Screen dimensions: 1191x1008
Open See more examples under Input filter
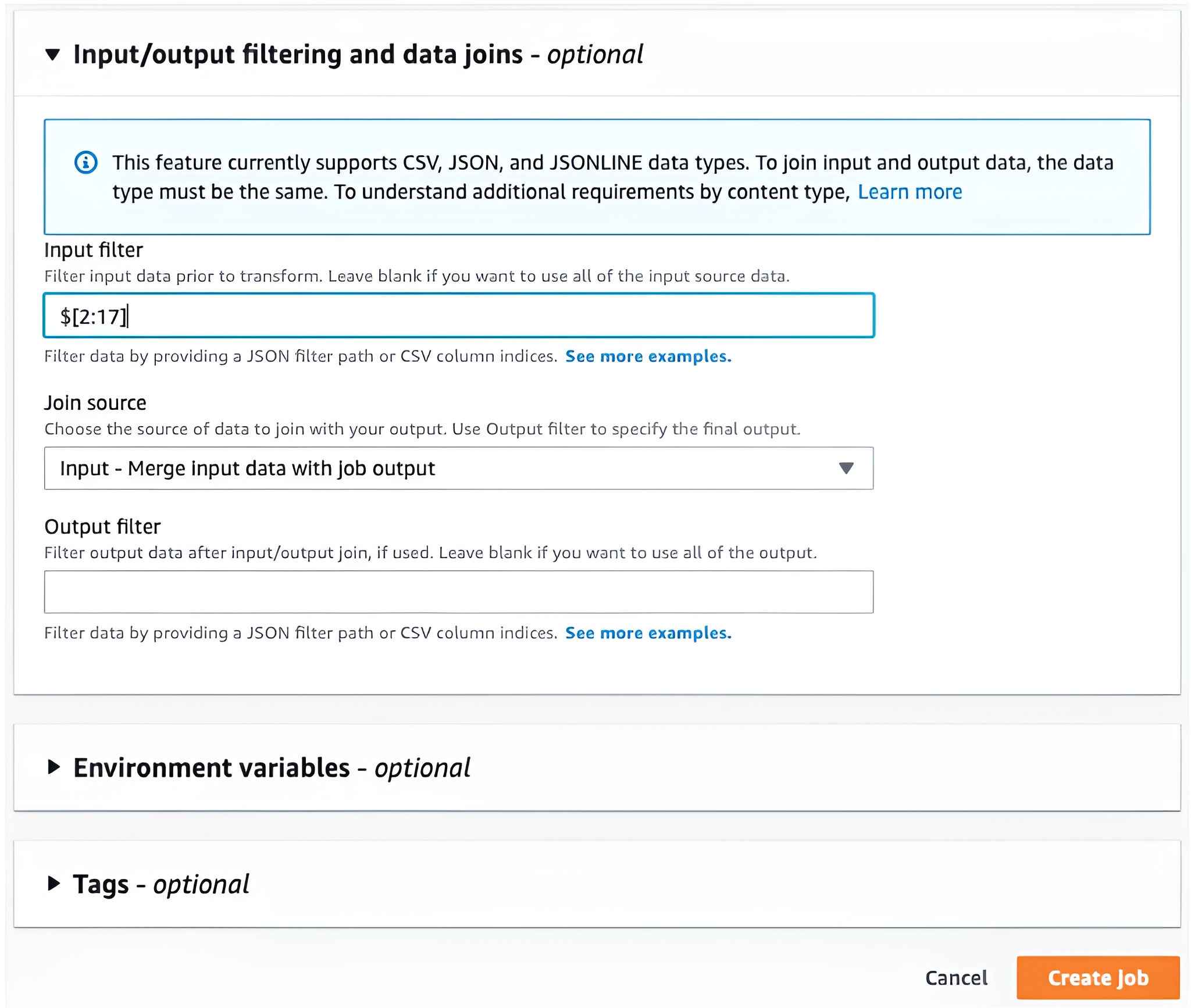[x=648, y=356]
